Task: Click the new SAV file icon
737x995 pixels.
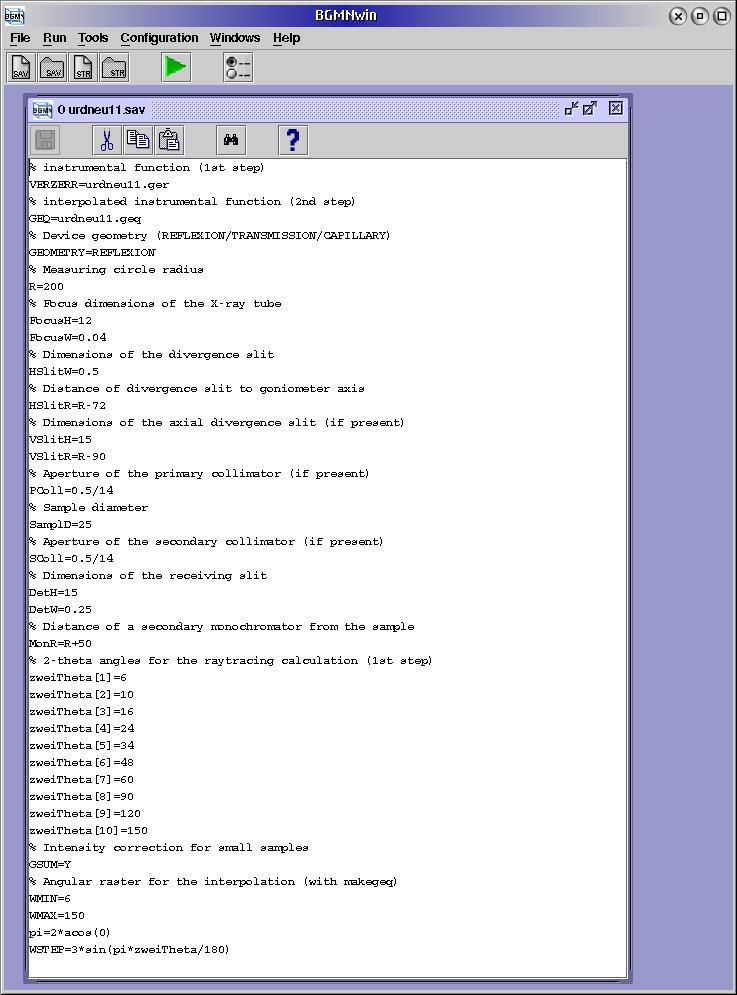Action: (21, 67)
